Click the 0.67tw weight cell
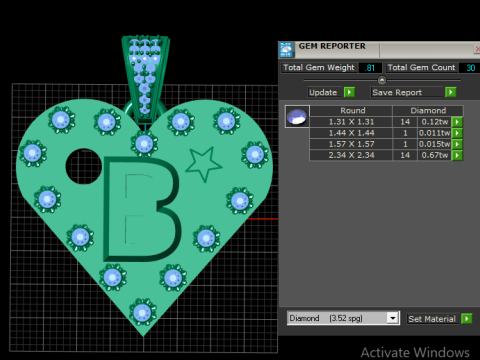The width and height of the screenshot is (480, 360). [x=435, y=155]
